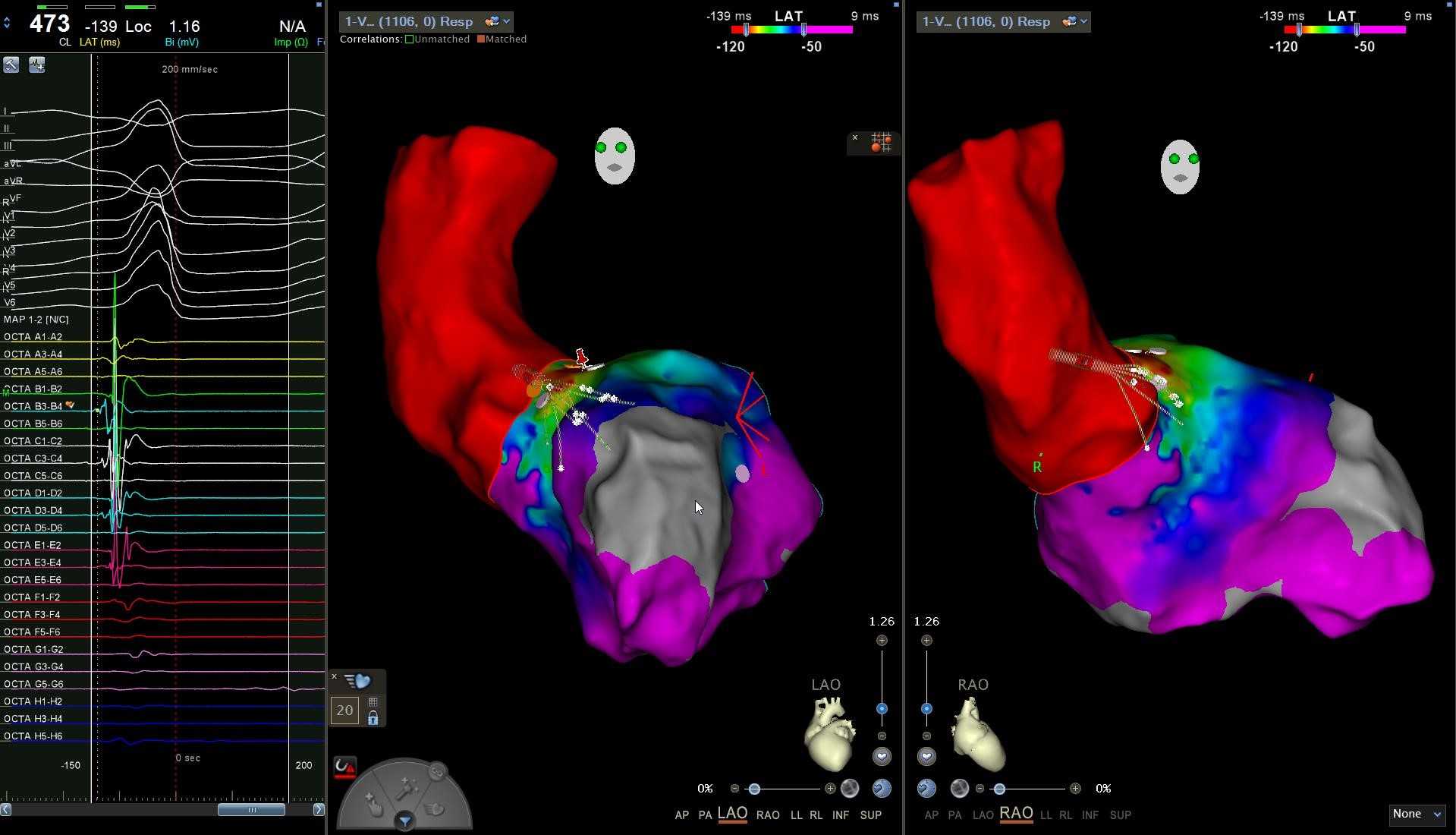Click the left map zoom slider handle
The image size is (1456, 835).
882,709
